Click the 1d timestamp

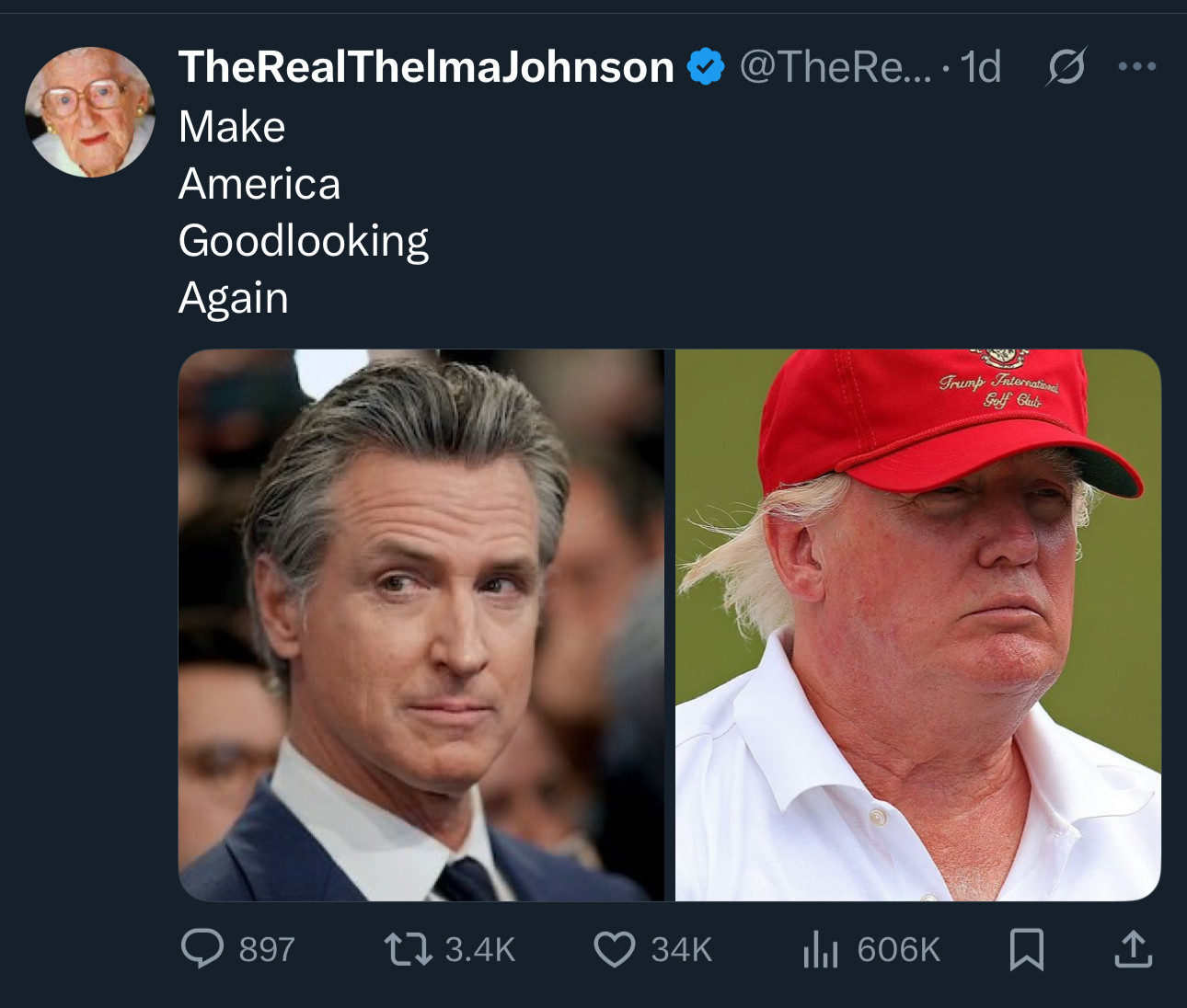pos(981,66)
